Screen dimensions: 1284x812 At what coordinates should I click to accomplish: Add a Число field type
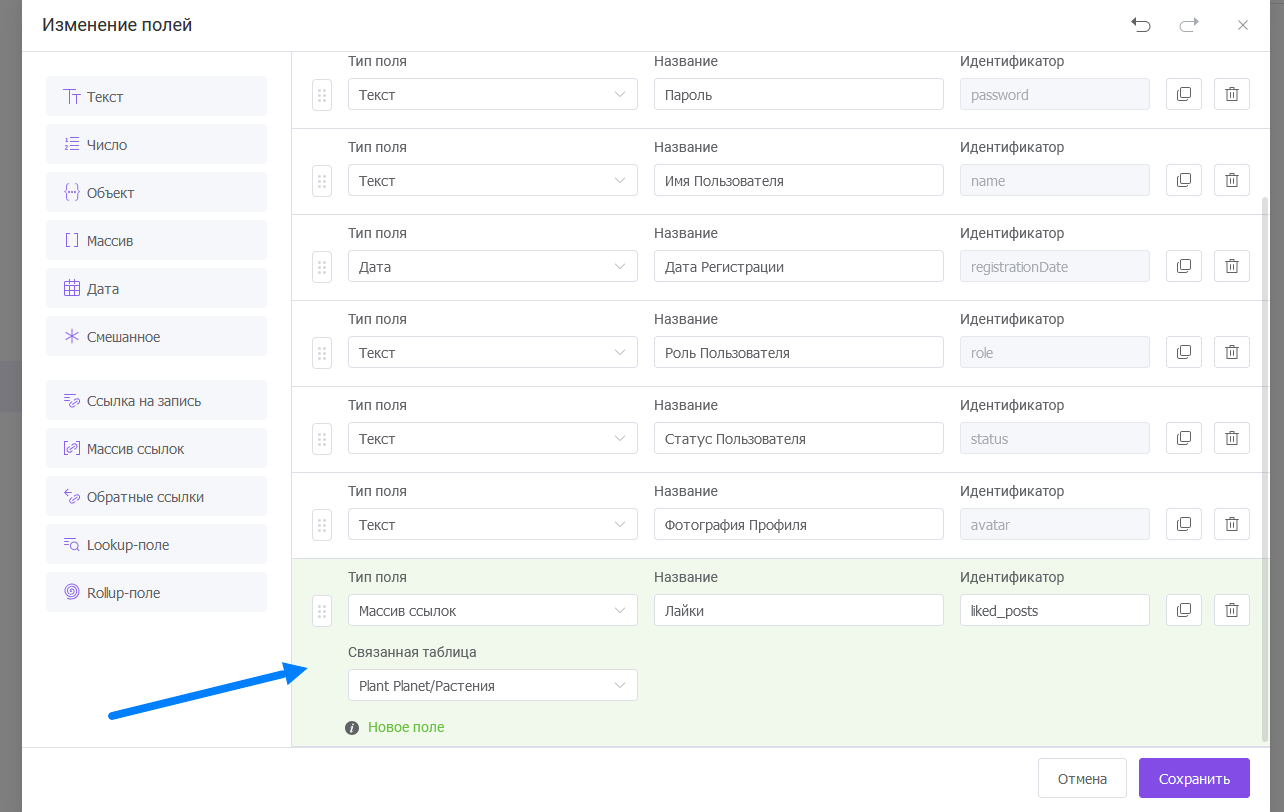point(156,144)
